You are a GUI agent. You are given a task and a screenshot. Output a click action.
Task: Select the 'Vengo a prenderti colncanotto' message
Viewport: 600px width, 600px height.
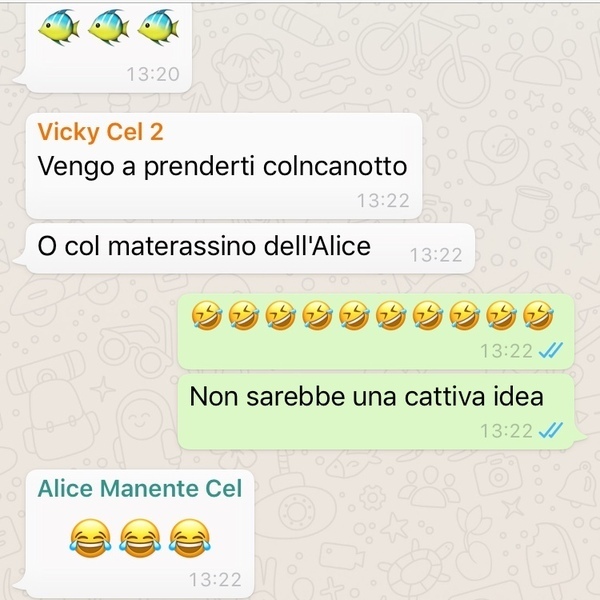tap(222, 166)
